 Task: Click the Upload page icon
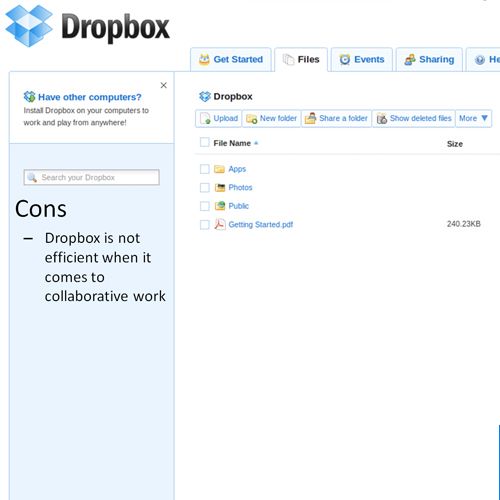(x=205, y=118)
